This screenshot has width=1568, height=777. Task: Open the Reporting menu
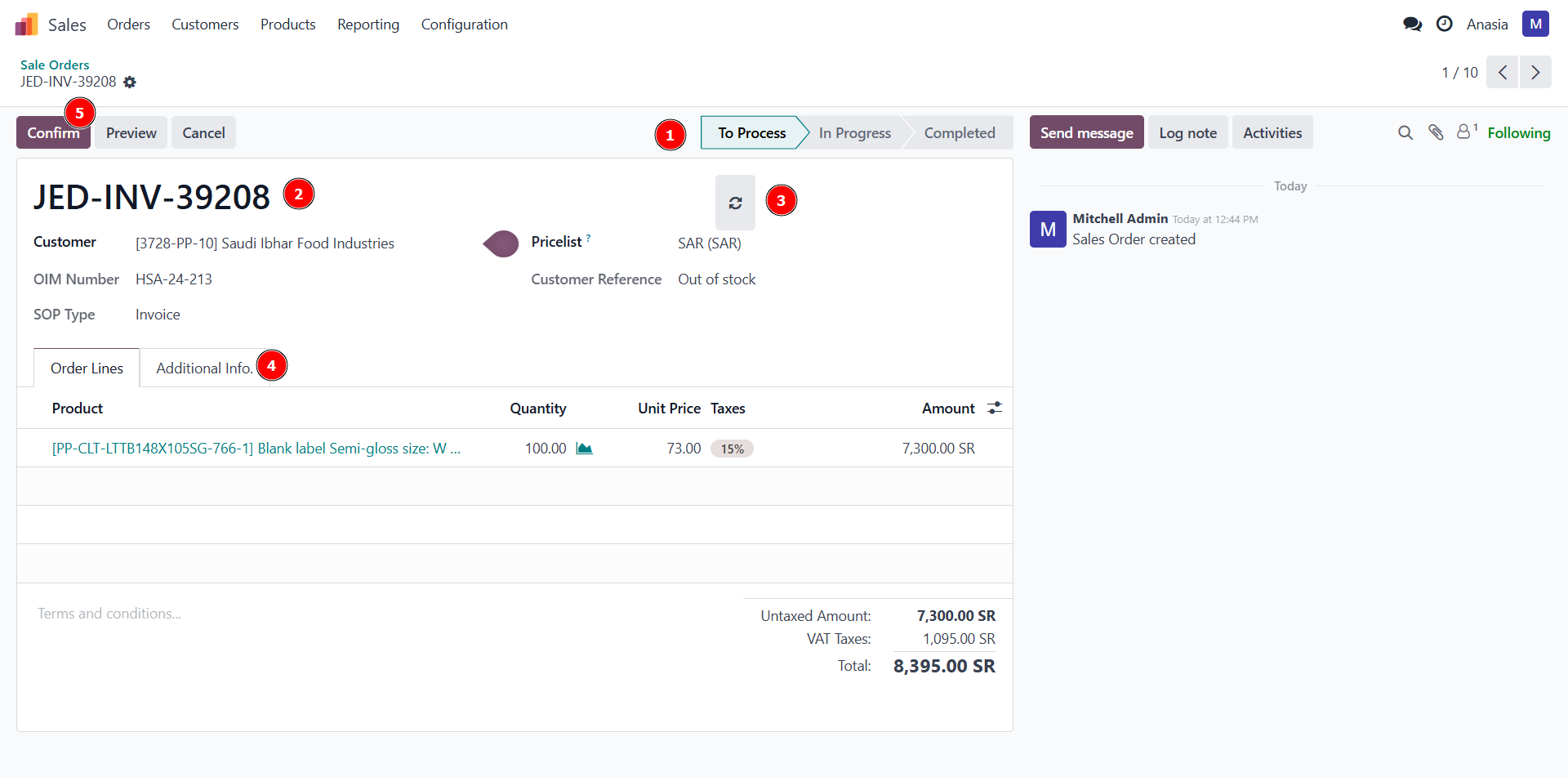tap(368, 25)
